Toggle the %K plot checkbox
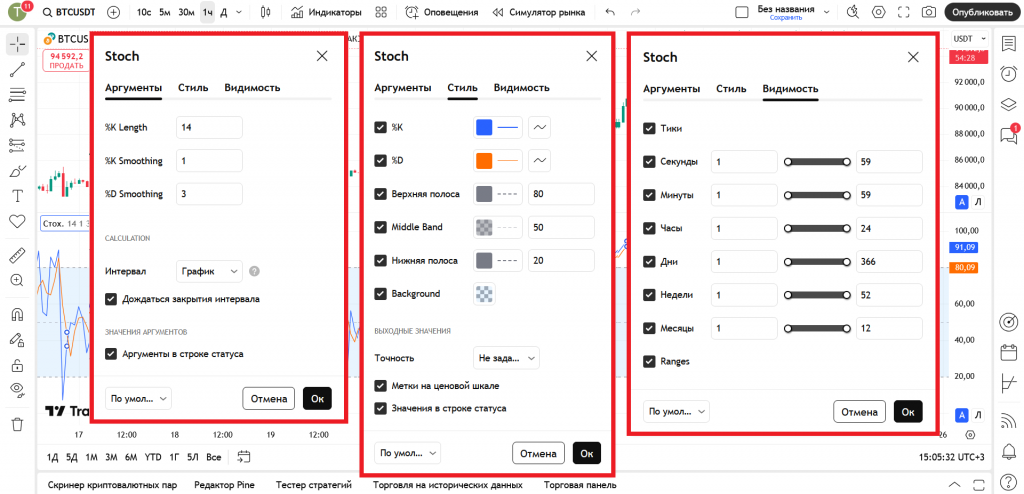This screenshot has width=1024, height=494. (380, 127)
